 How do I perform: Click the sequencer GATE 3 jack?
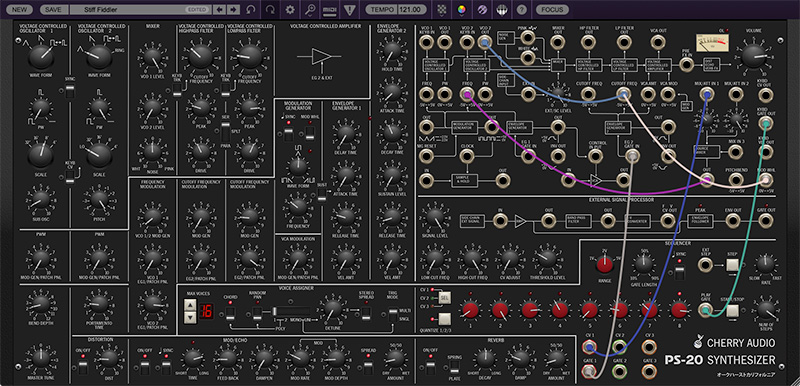pos(649,373)
